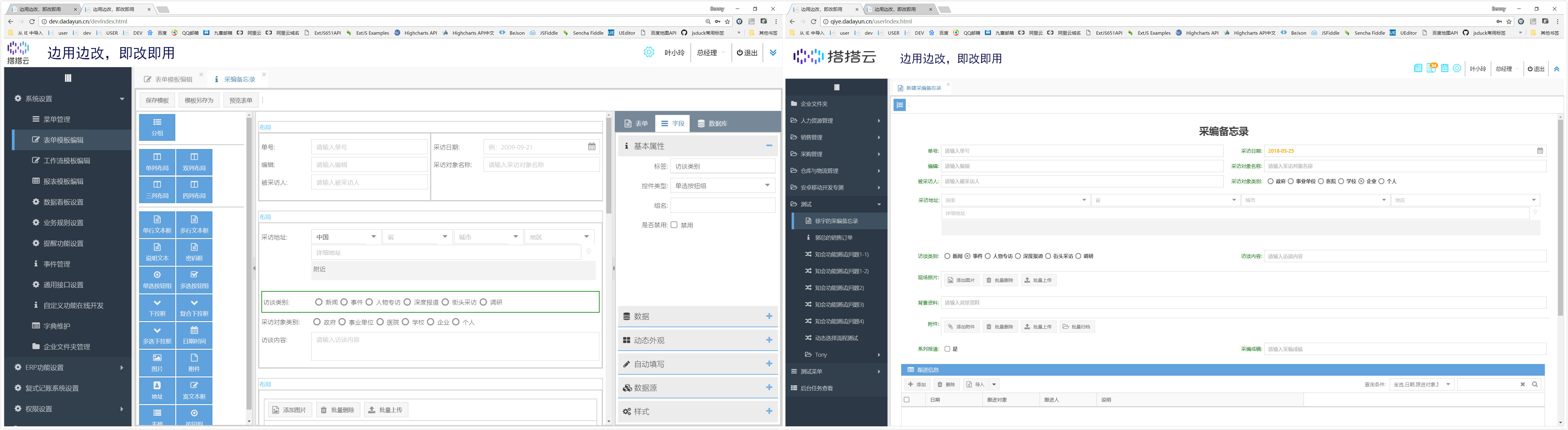The width and height of the screenshot is (1568, 430).
Task: Open the 控件类型 control type dropdown
Action: (x=723, y=186)
